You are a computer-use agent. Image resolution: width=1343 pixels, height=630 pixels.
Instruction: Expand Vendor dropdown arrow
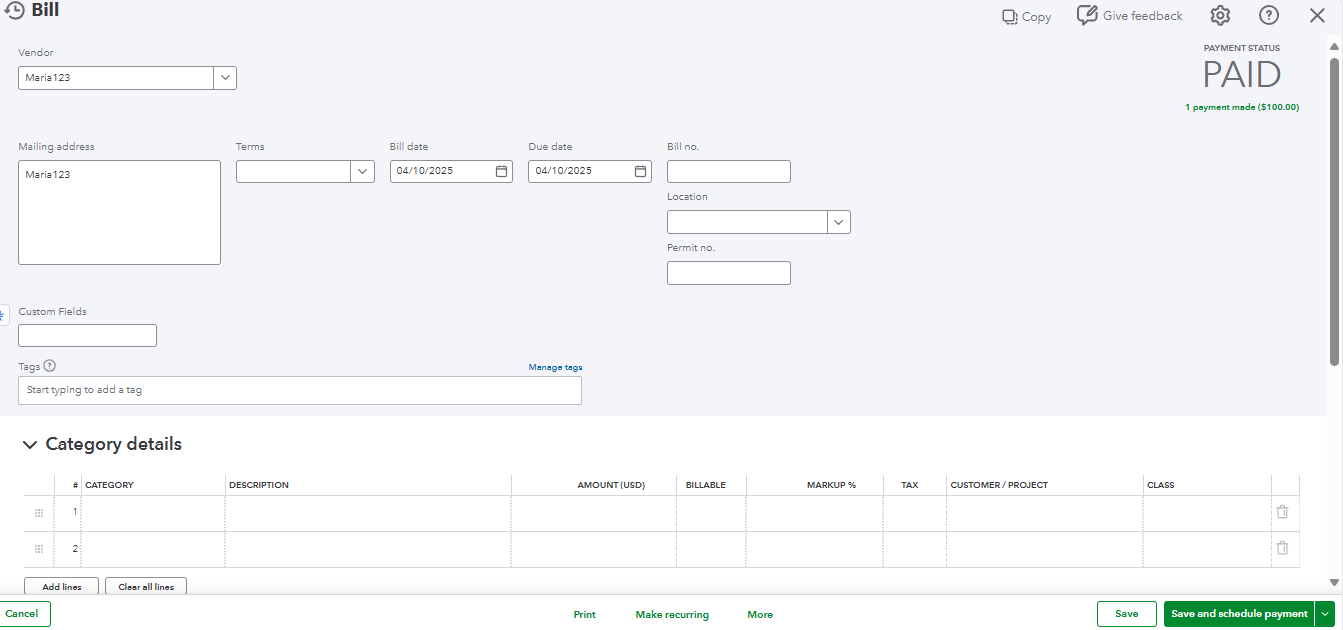[225, 78]
